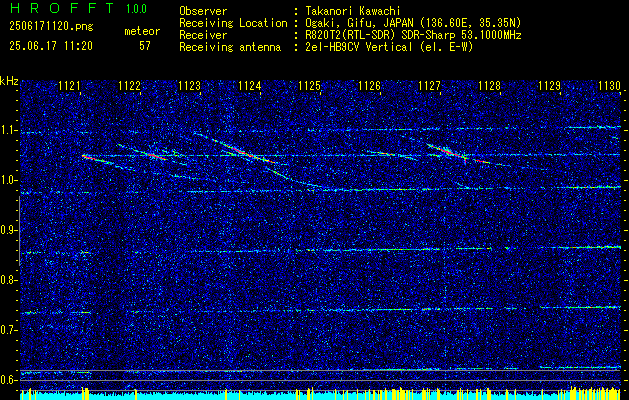Click the HROFFT program title
Viewport: 629px width, 400px height.
(x=62, y=8)
